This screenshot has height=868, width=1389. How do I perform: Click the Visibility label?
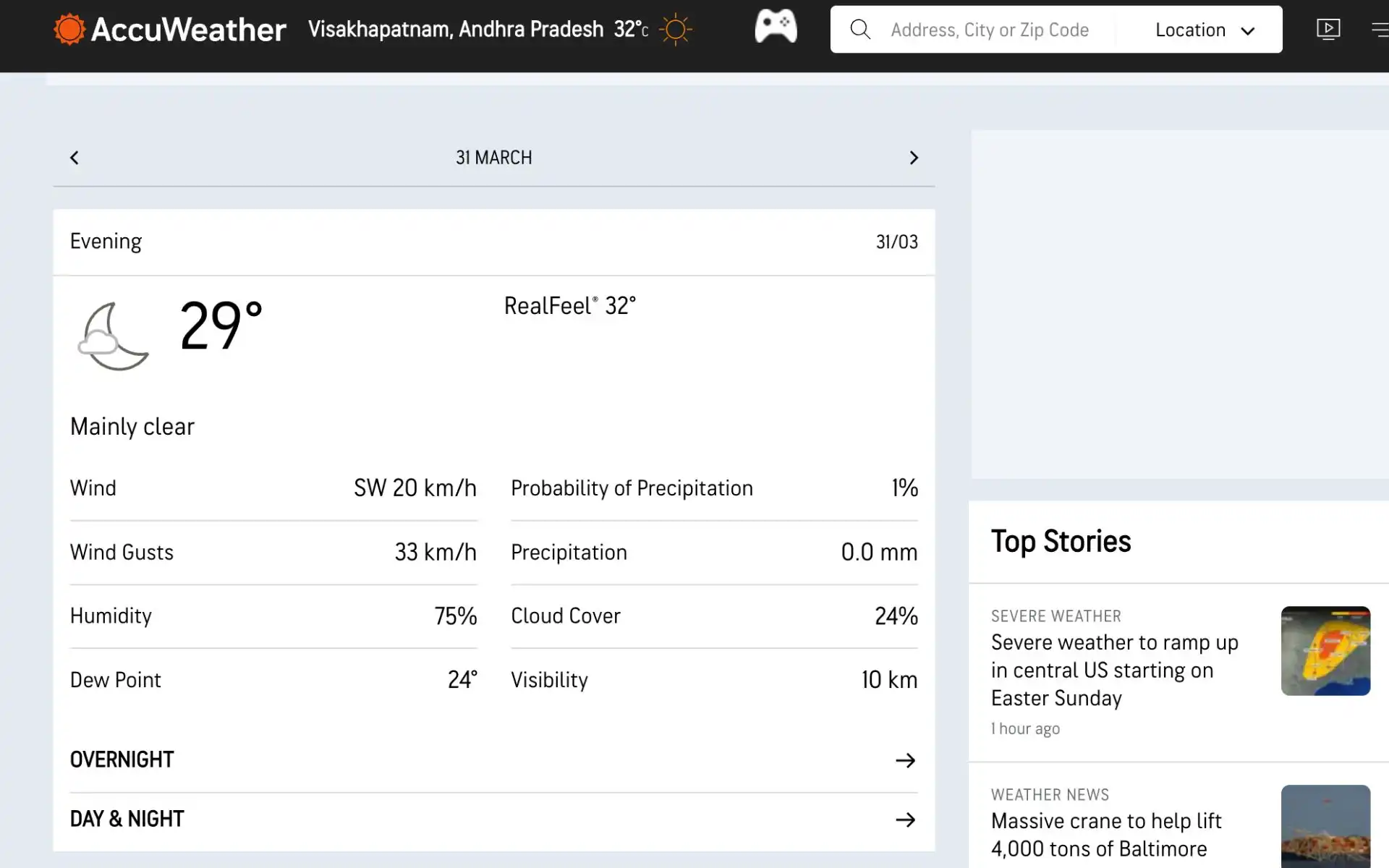[x=549, y=681]
